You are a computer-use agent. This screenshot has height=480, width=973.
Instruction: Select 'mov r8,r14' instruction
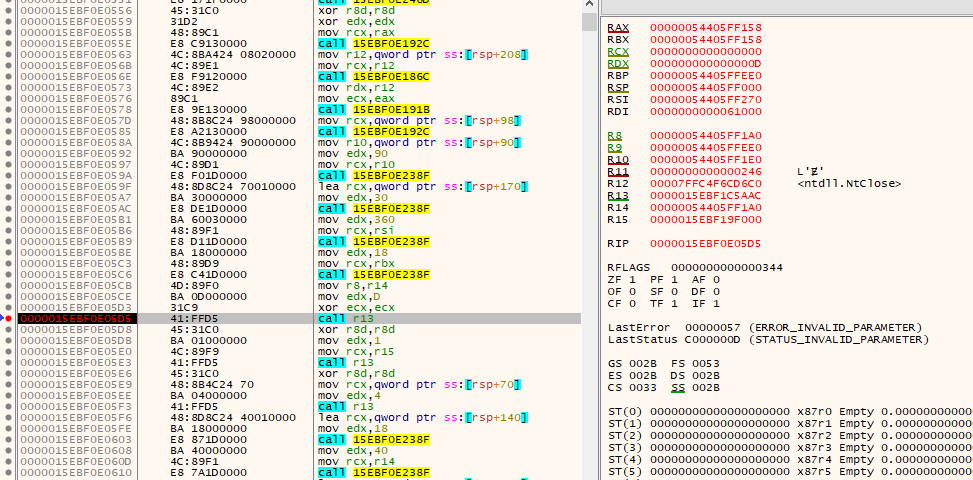347,285
